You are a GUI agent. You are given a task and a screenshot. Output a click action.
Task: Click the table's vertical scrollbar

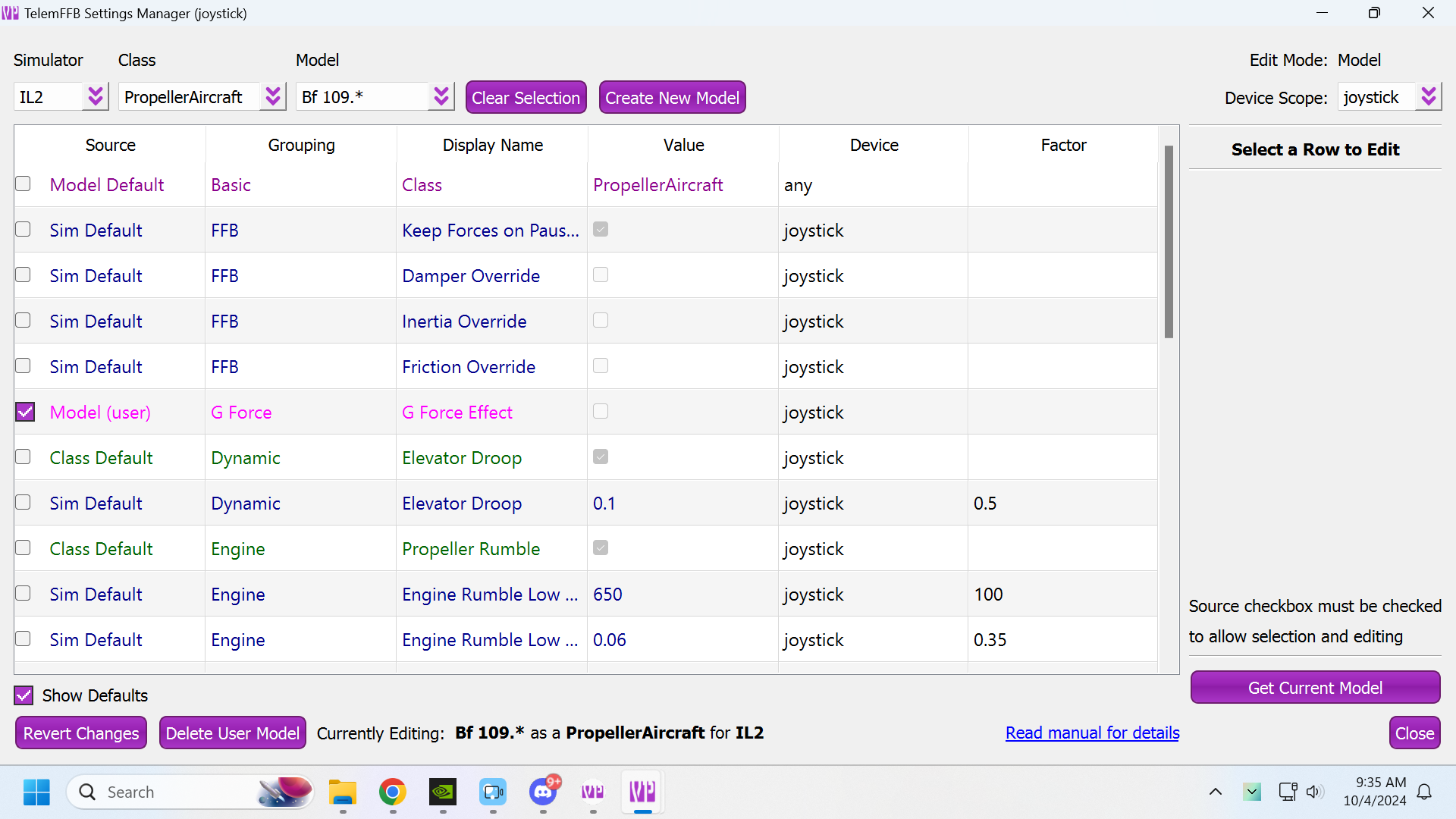1169,243
